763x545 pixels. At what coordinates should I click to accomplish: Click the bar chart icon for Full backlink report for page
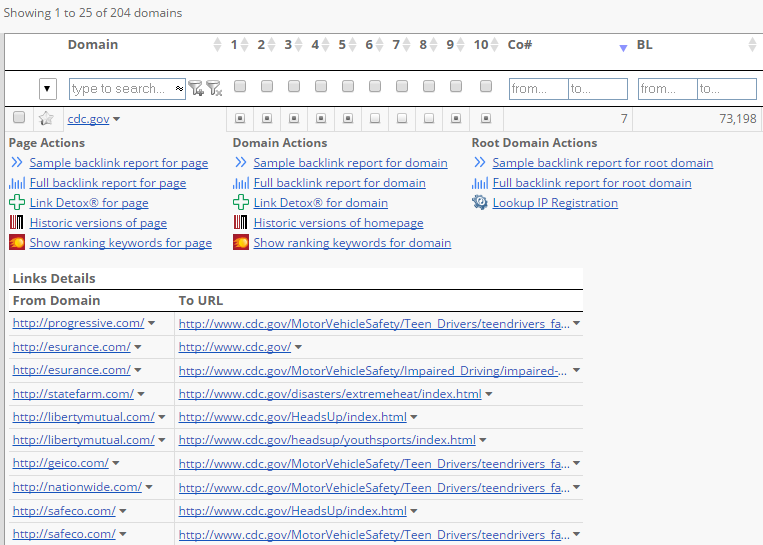[x=17, y=183]
